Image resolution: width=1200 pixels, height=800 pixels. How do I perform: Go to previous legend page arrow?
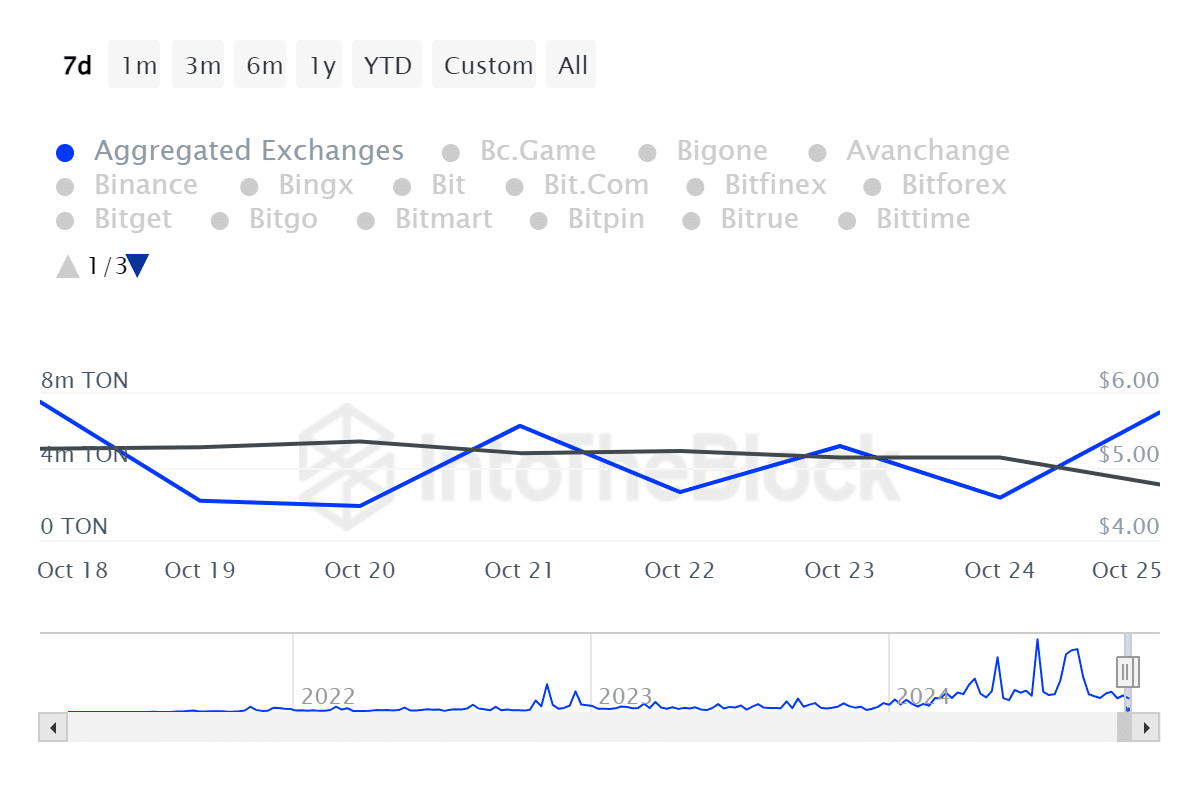[67, 266]
